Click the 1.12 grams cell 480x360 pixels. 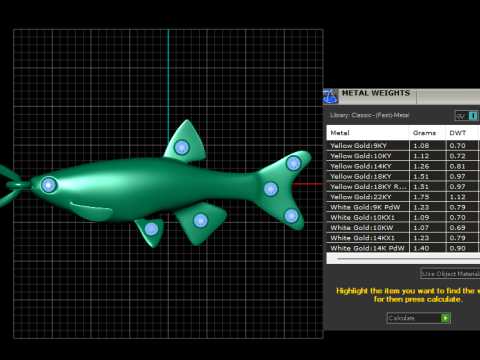click(427, 156)
